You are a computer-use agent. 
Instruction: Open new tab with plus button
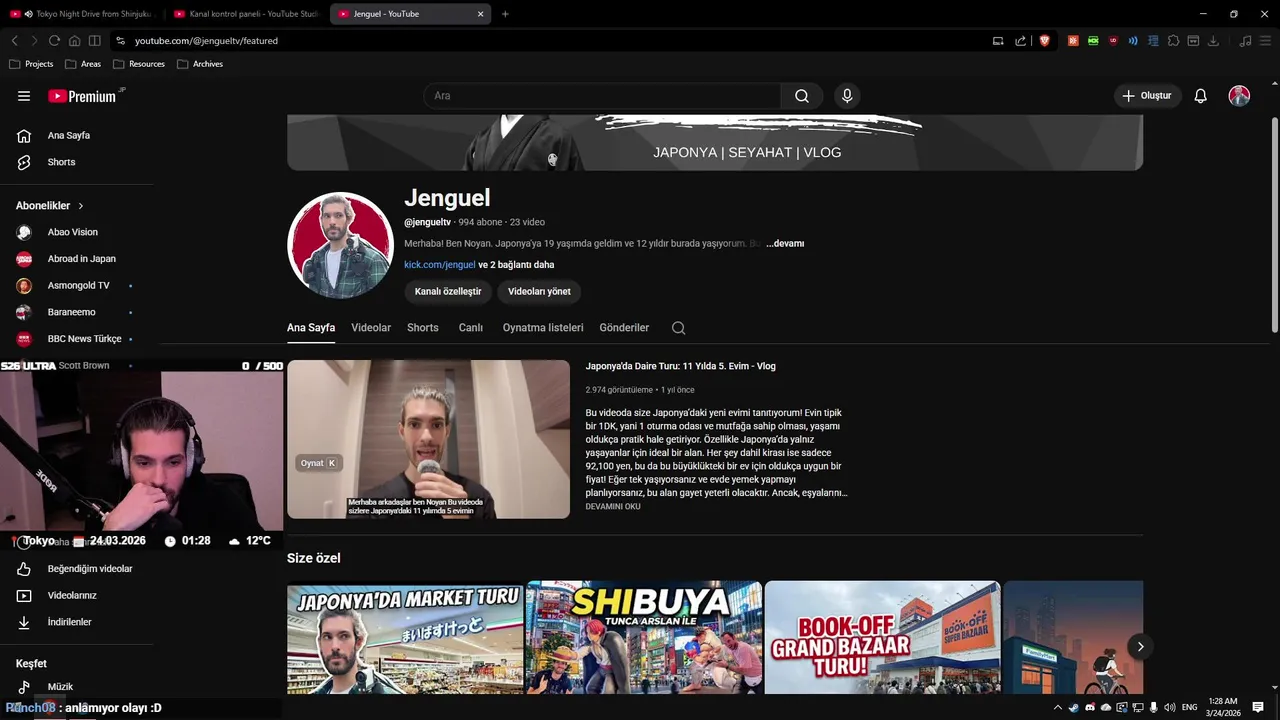pyautogui.click(x=505, y=14)
